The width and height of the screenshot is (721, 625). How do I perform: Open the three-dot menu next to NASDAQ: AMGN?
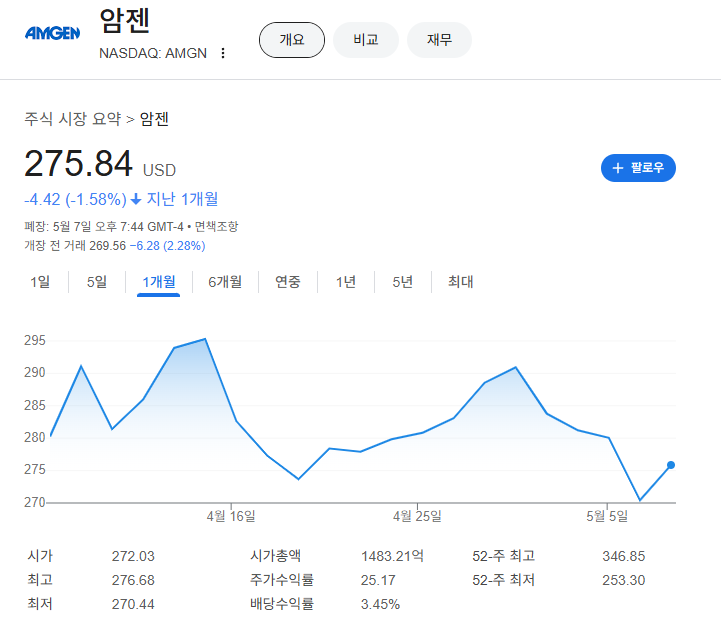(x=223, y=53)
